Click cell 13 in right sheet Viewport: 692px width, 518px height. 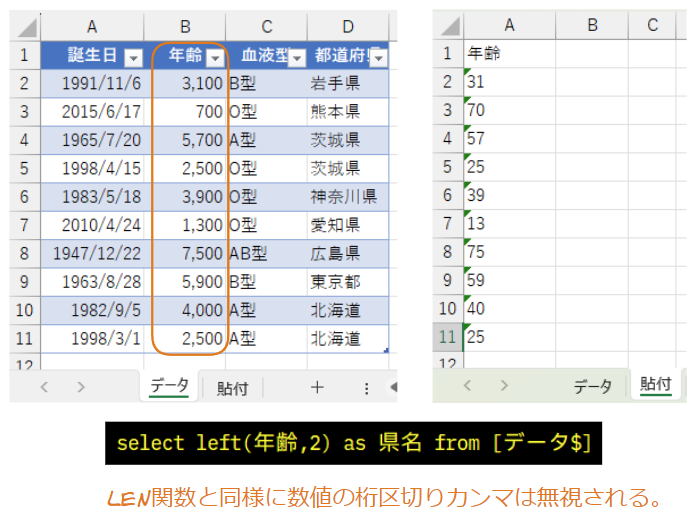[509, 223]
